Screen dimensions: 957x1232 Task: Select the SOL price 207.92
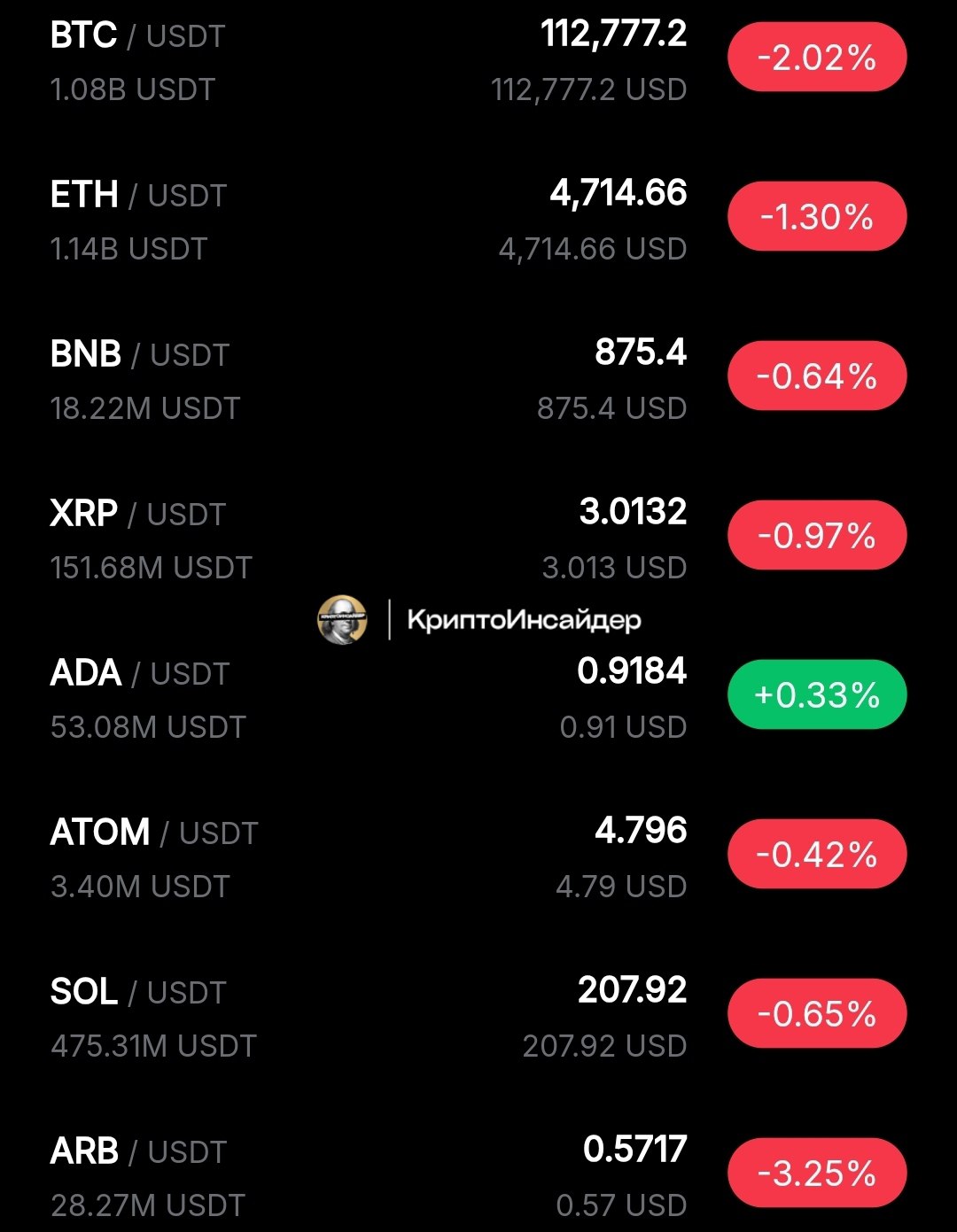point(632,990)
